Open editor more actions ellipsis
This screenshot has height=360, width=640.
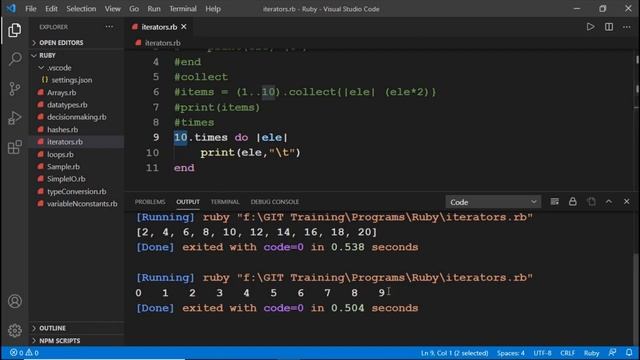pyautogui.click(x=627, y=27)
